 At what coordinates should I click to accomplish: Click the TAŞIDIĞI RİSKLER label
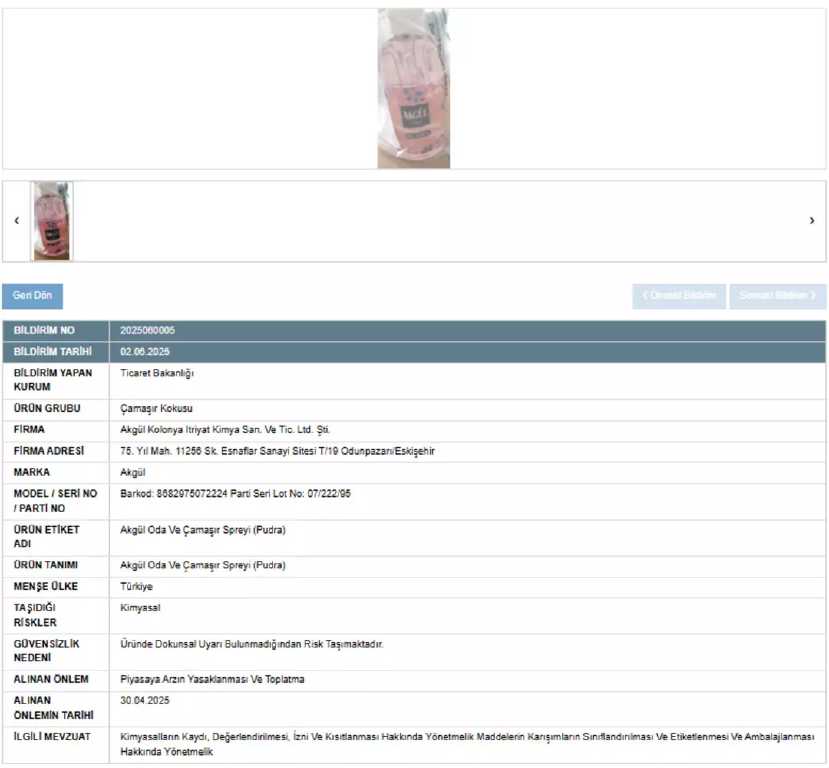click(35, 615)
